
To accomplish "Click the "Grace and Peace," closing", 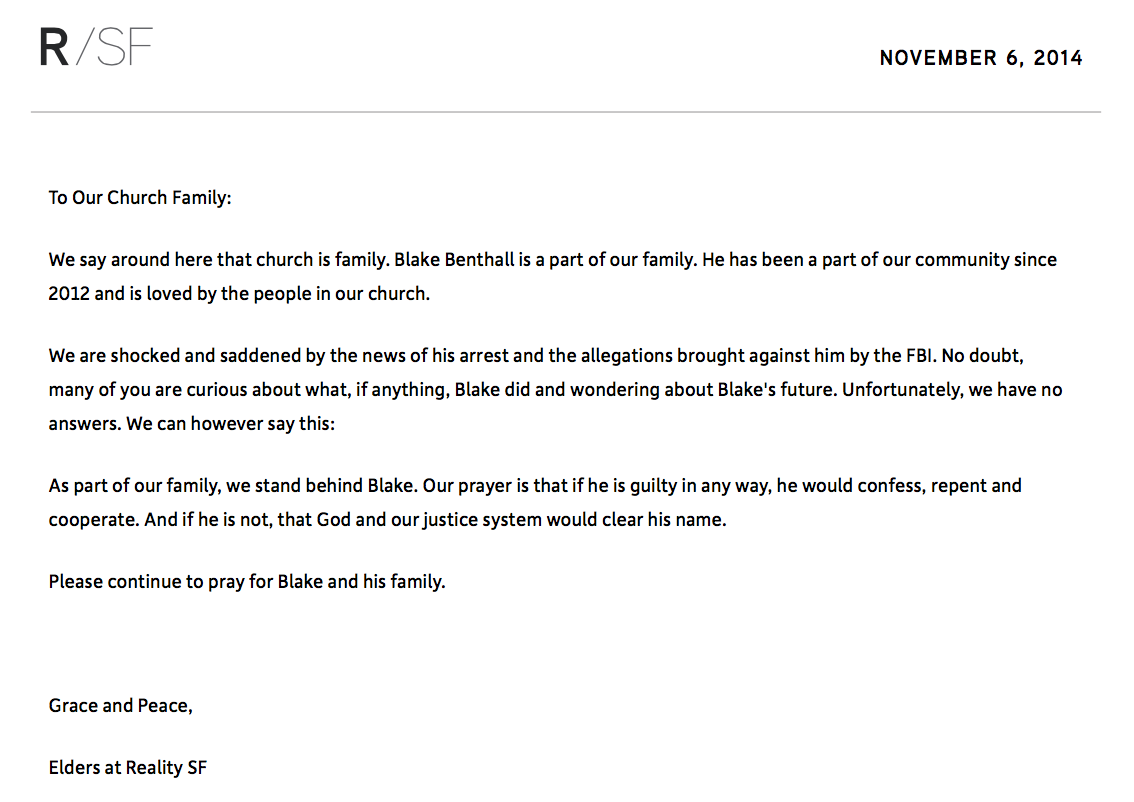I will 120,706.
